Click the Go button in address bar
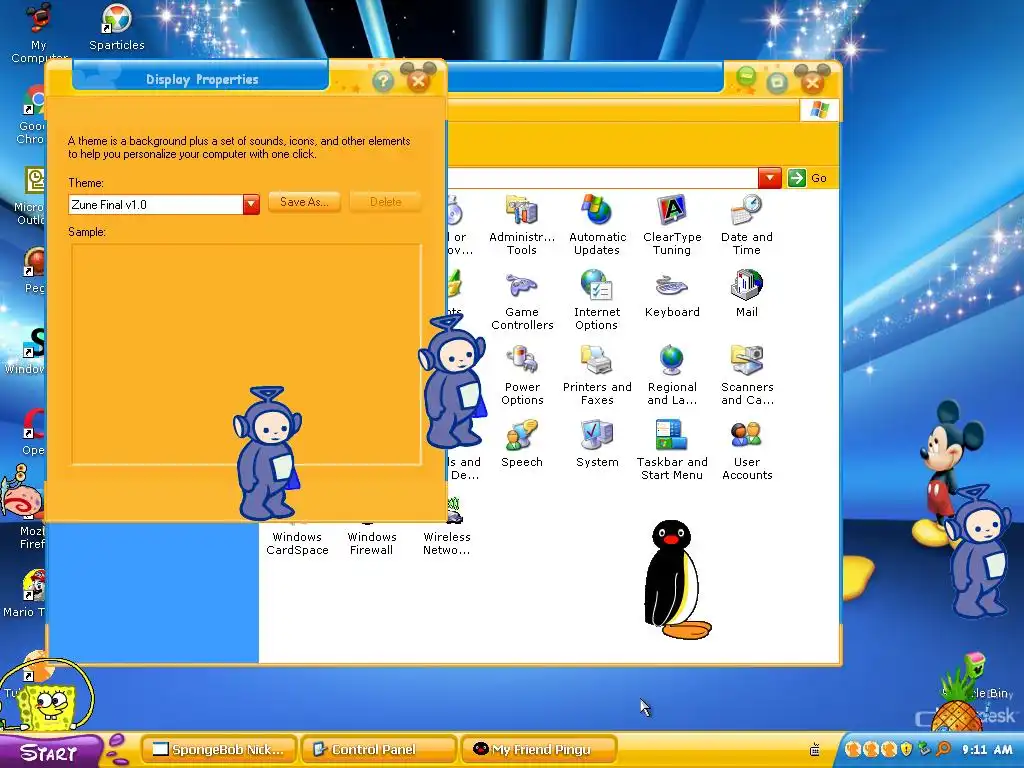Screen dimensions: 1024x768 tap(809, 178)
